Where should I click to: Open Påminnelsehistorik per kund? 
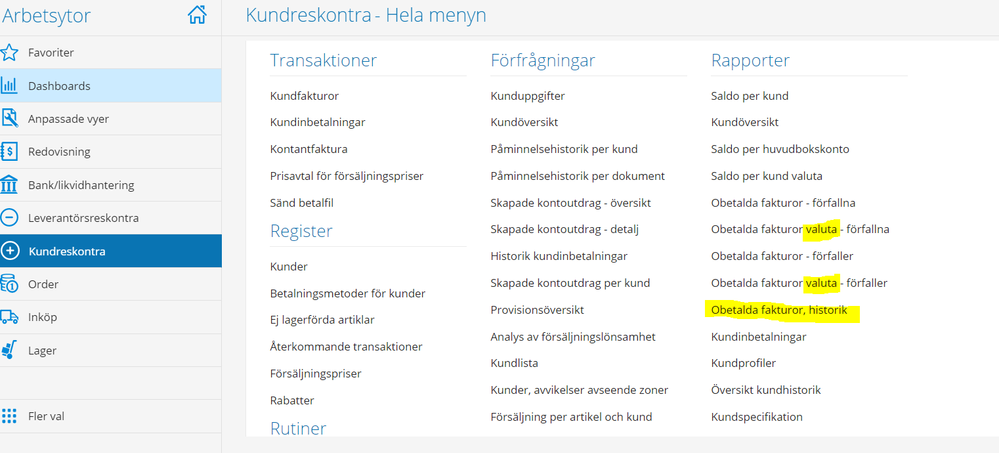click(x=564, y=149)
